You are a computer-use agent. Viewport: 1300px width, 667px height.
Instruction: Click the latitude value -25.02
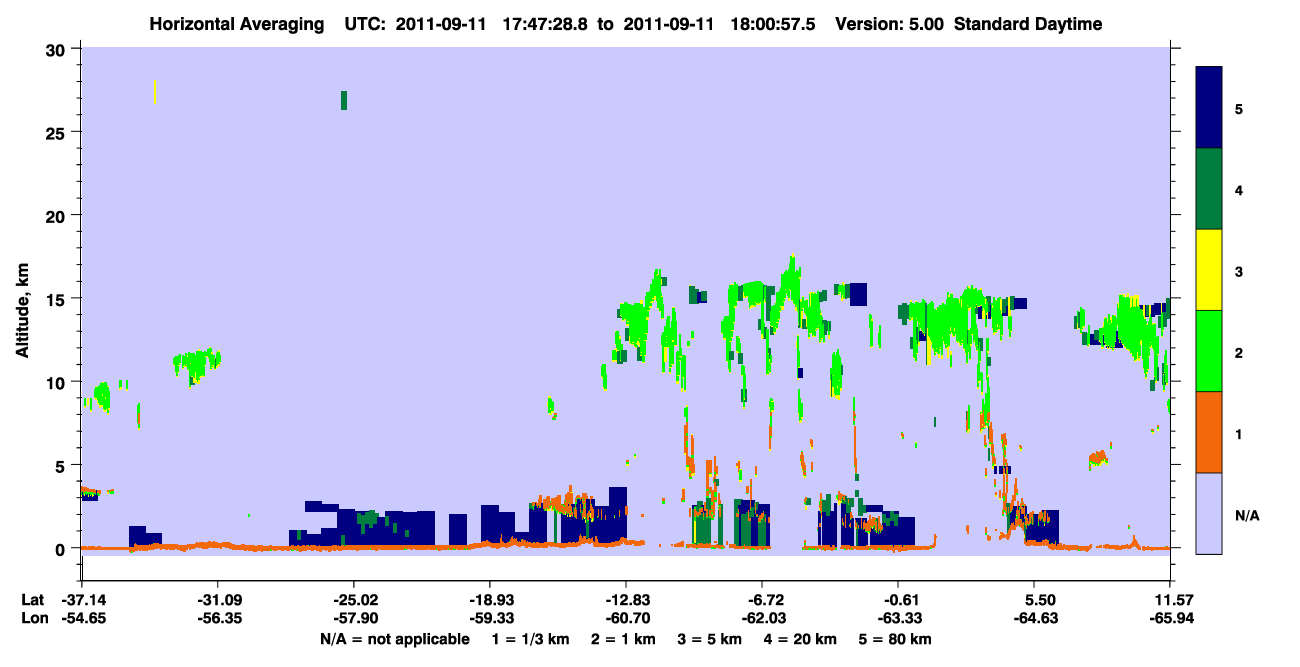tap(353, 599)
